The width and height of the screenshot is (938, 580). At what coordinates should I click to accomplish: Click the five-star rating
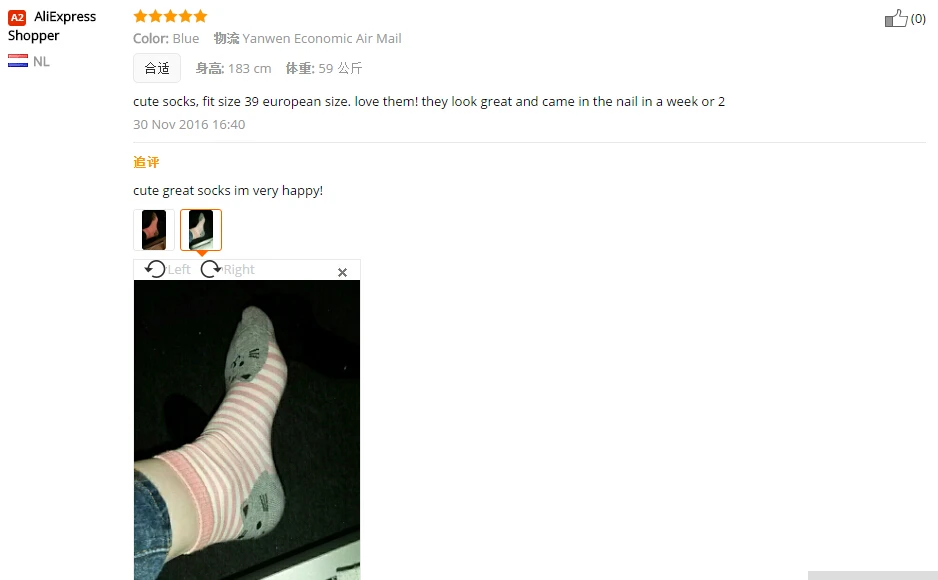pos(170,16)
